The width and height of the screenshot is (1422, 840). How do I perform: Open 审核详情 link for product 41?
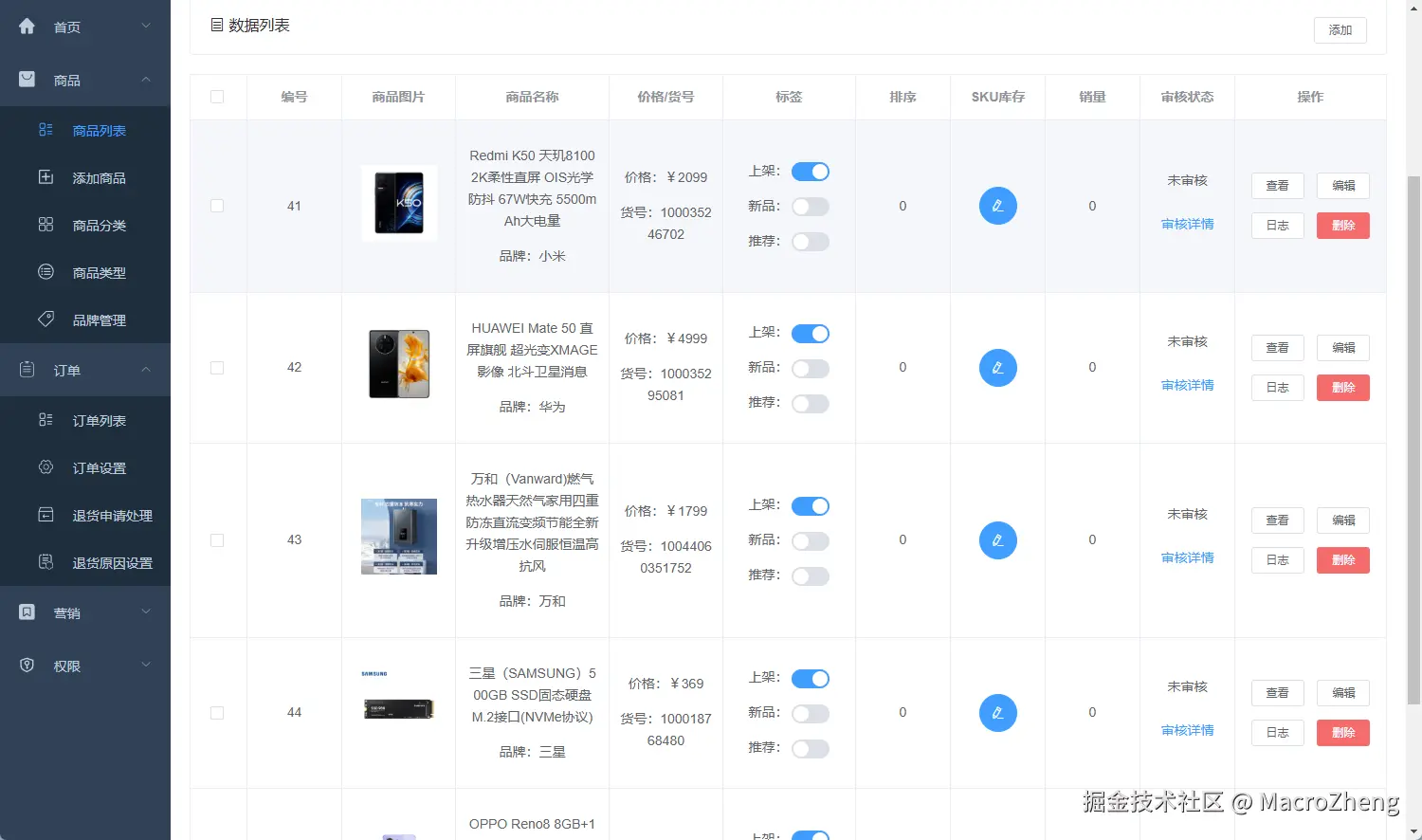point(1187,225)
